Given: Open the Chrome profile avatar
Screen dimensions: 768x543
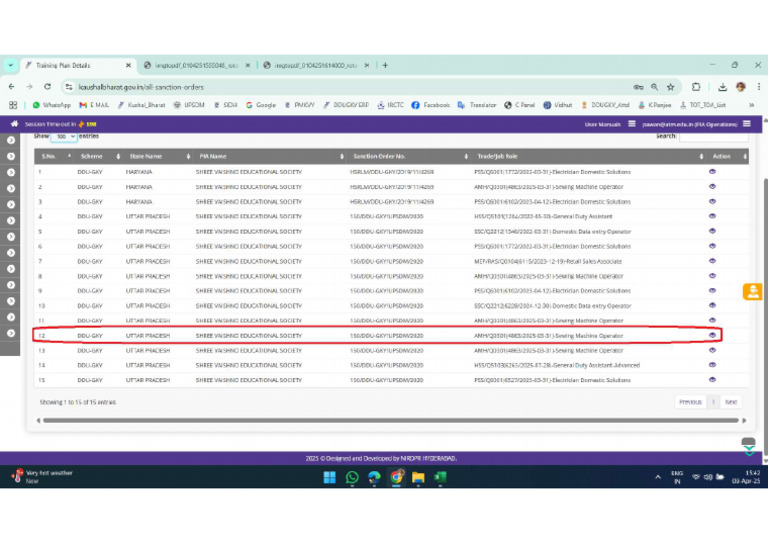Looking at the screenshot, I should 741,87.
